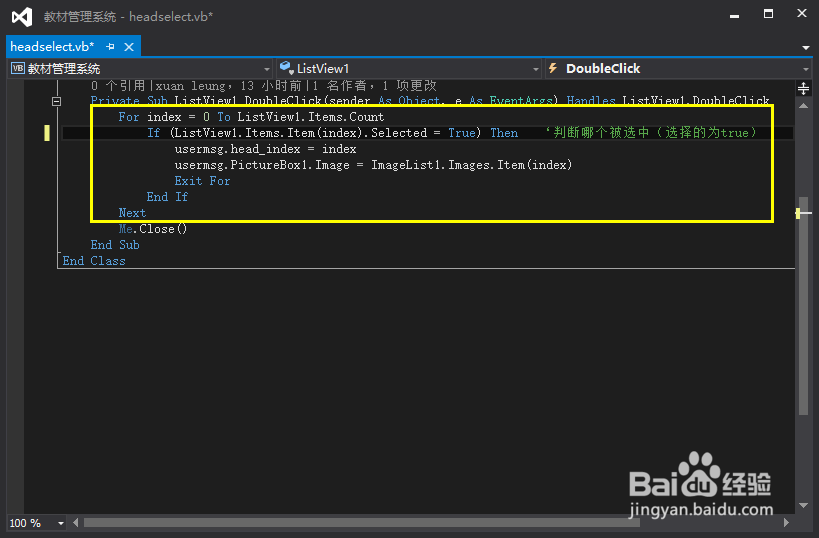Collapse the ListView1_DoubleClick sub outline
This screenshot has width=819, height=538.
click(x=56, y=101)
